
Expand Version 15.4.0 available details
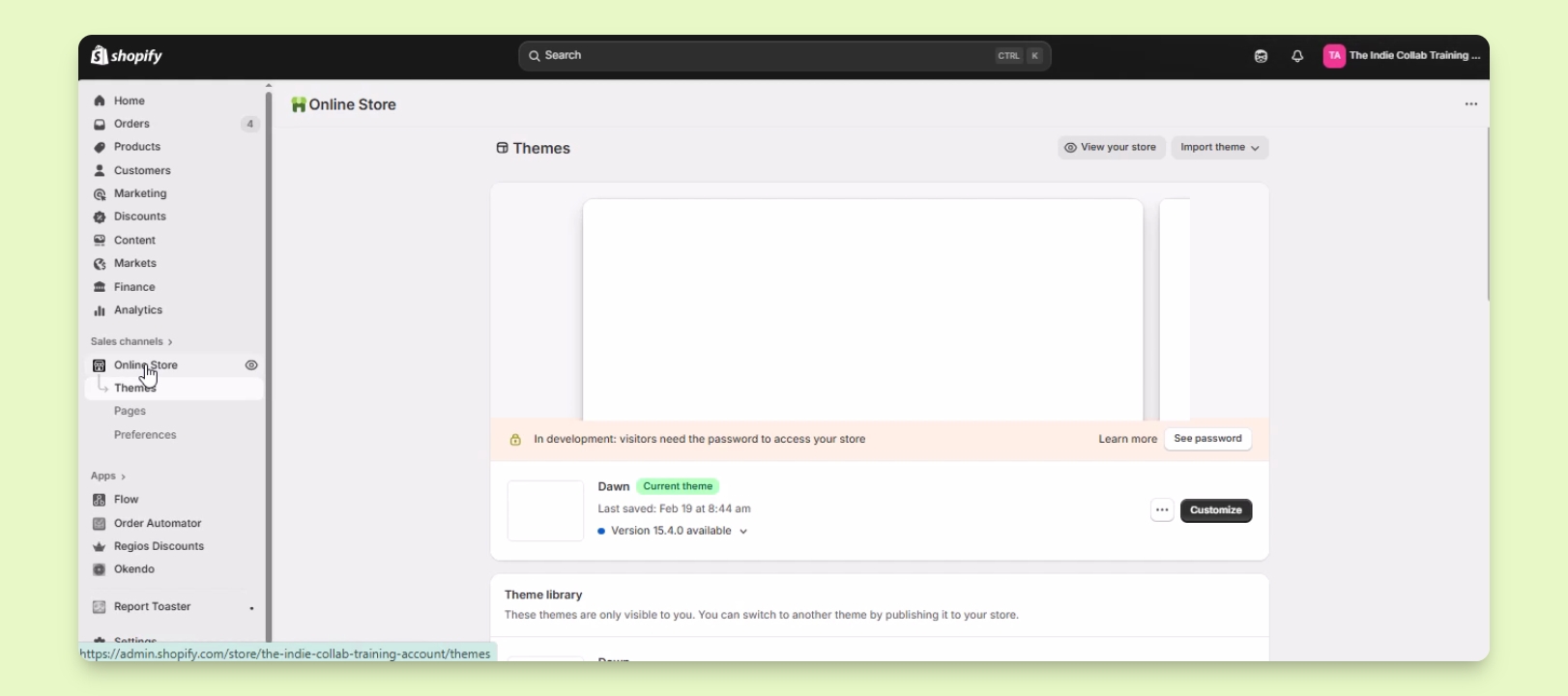743,532
